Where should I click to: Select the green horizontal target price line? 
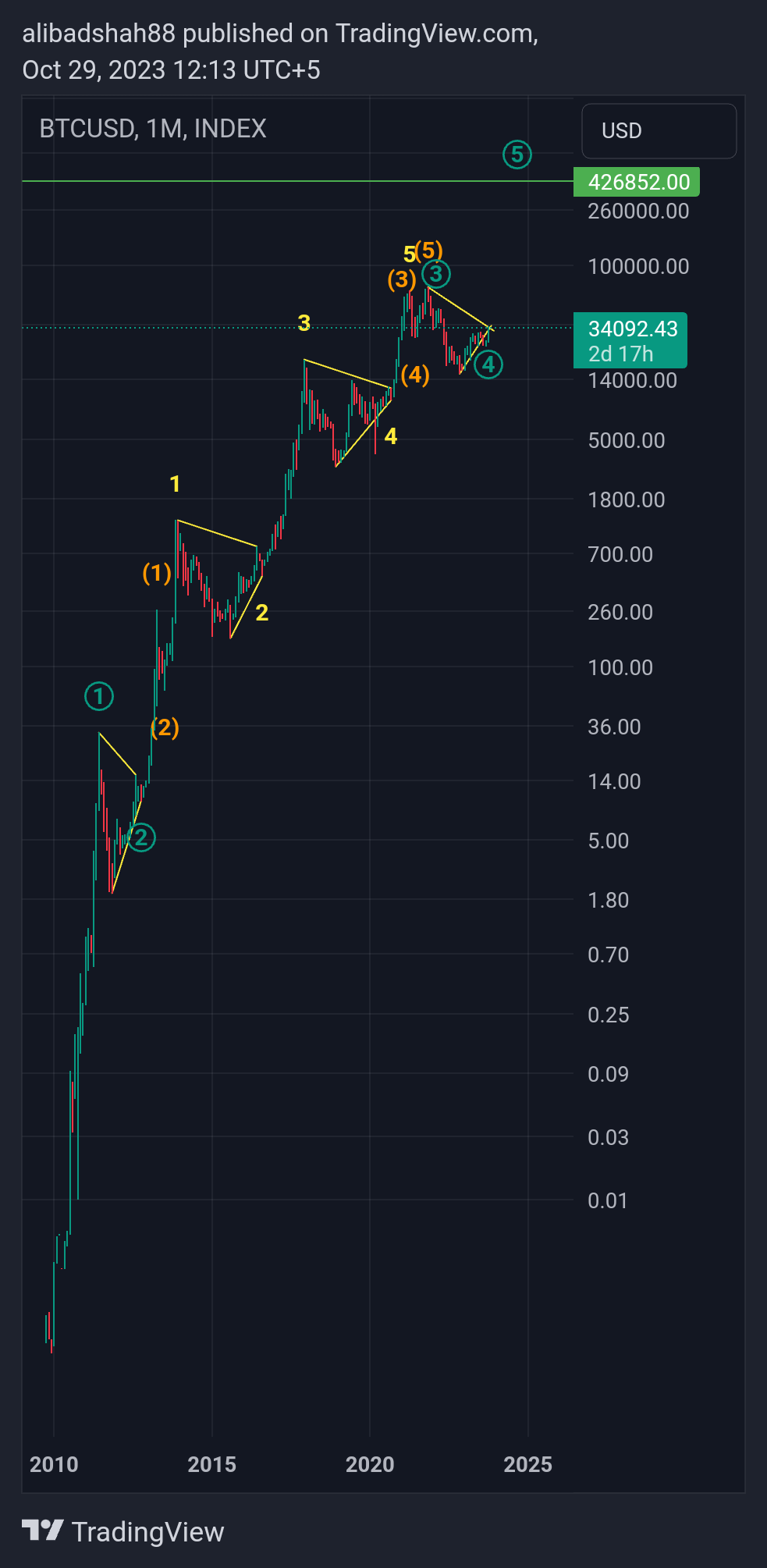click(x=297, y=181)
